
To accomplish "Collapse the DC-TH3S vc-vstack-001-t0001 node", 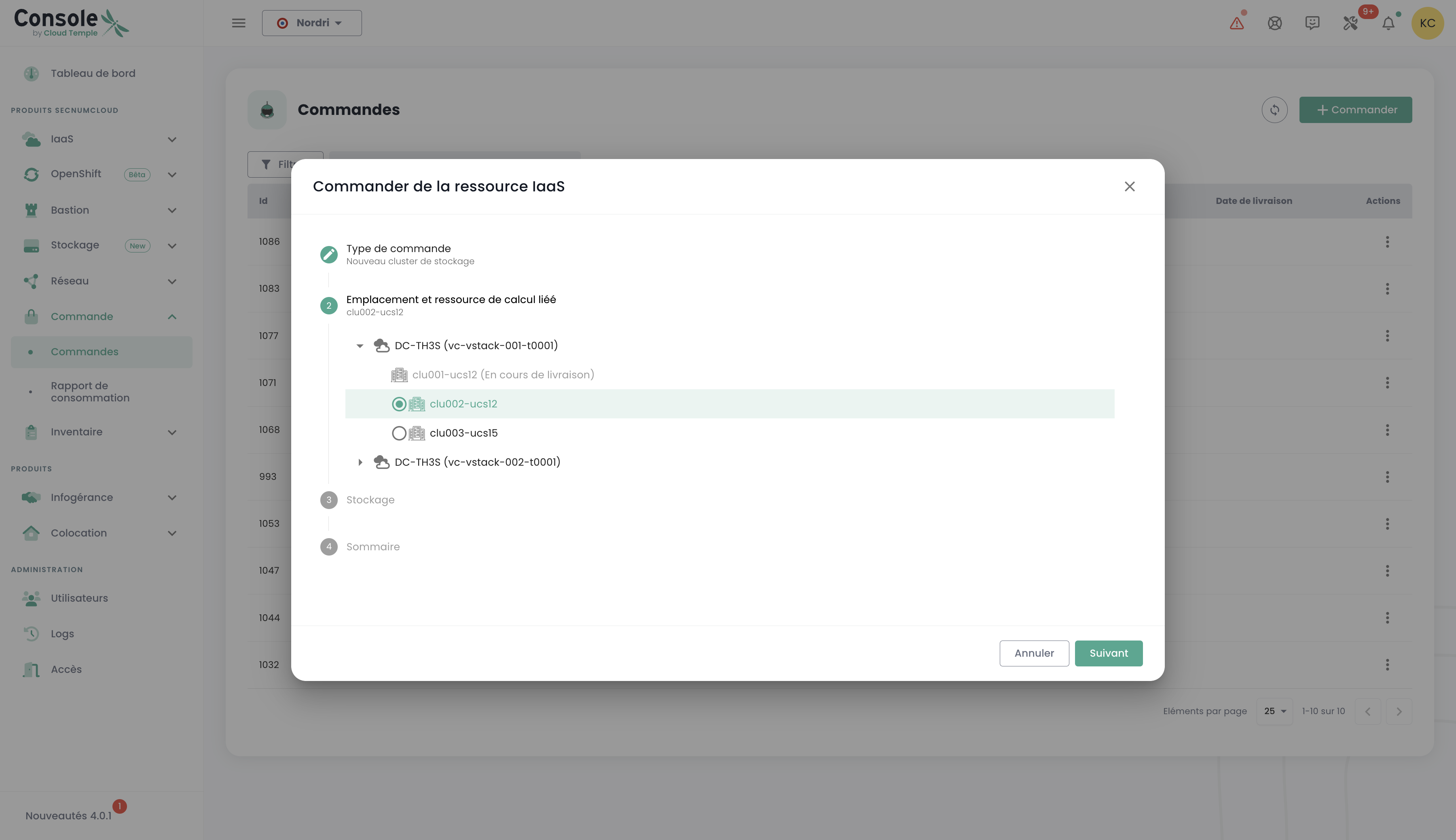I will click(360, 346).
